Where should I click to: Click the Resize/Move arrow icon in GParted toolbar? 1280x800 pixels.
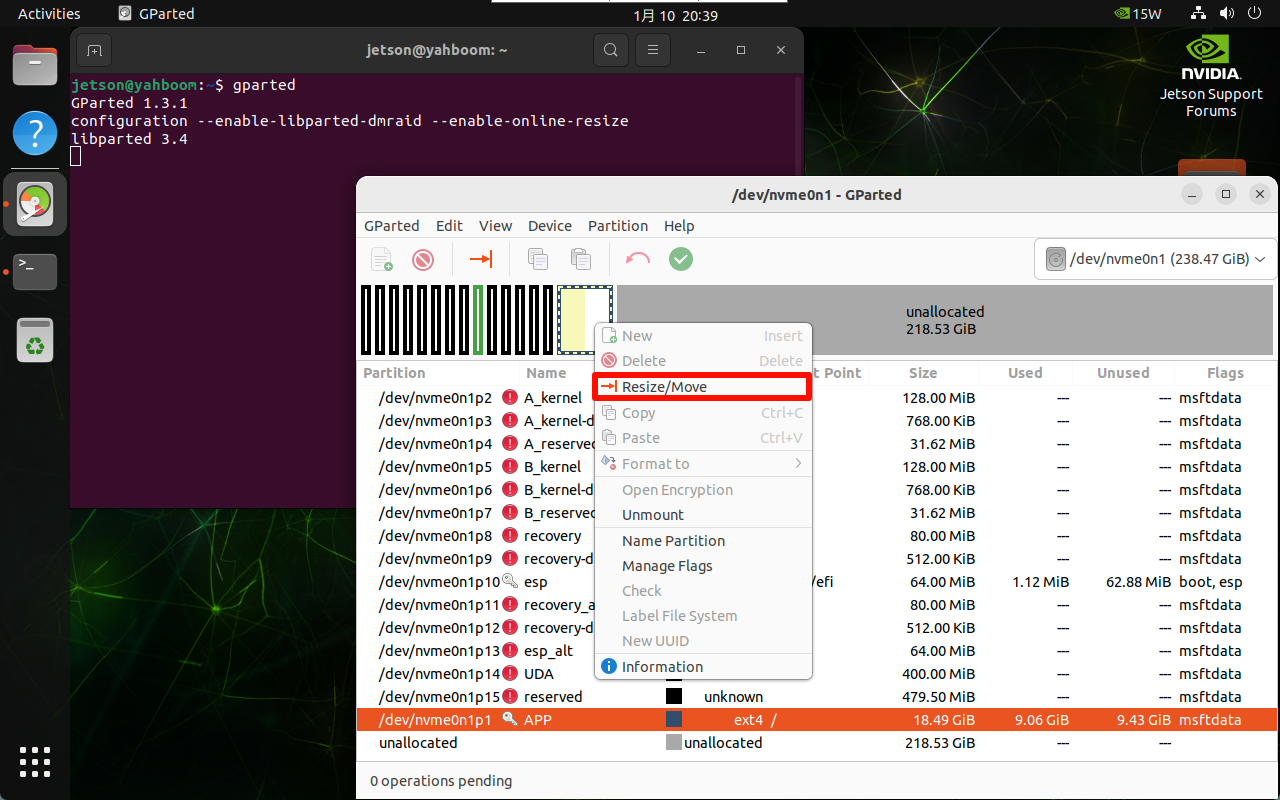click(x=481, y=259)
